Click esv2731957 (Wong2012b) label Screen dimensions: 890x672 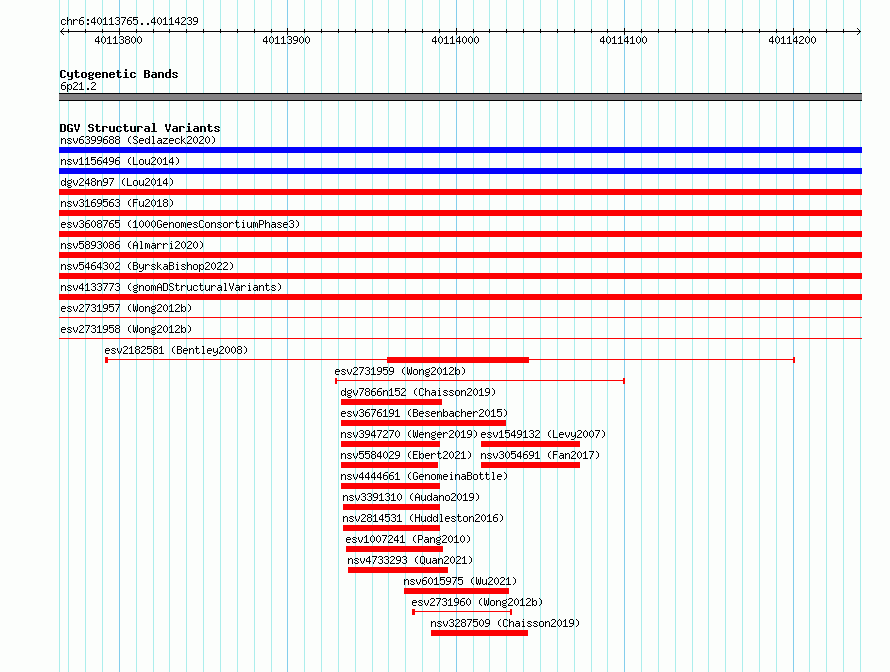pyautogui.click(x=126, y=308)
